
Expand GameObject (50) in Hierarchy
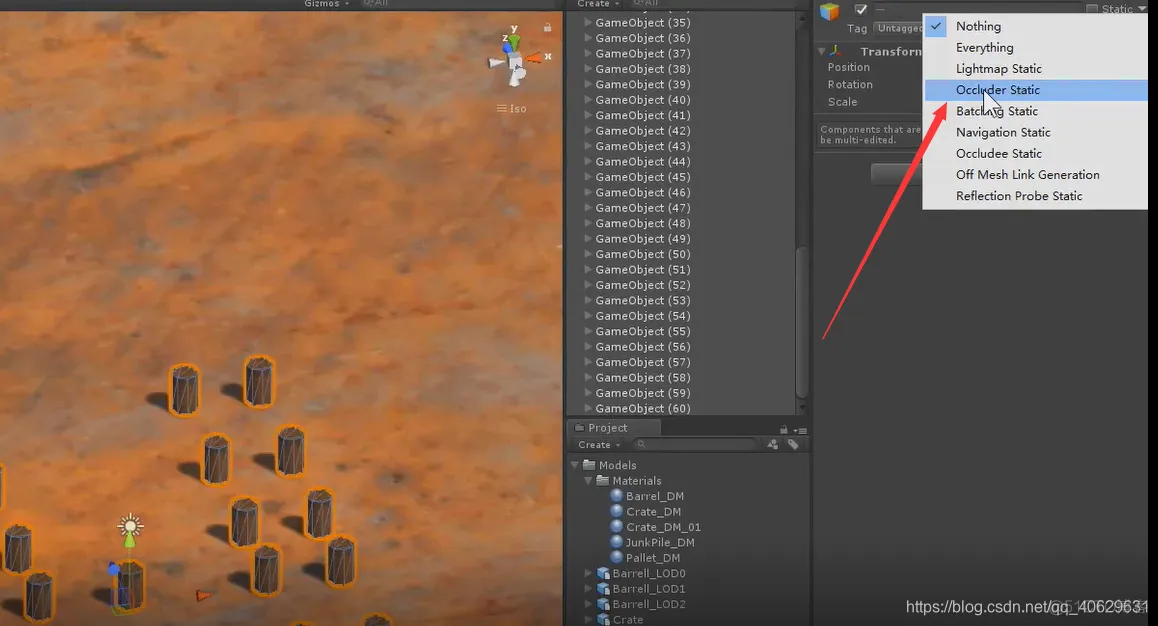click(588, 254)
